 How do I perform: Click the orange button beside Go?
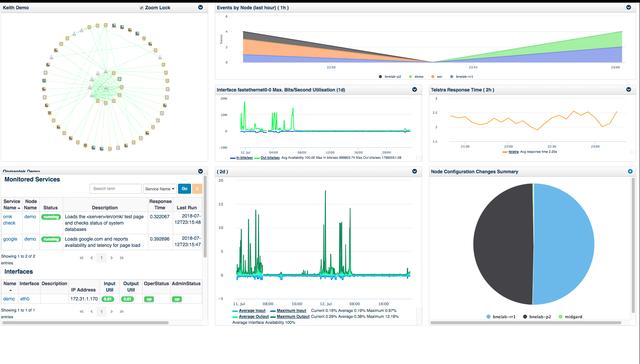pos(197,189)
